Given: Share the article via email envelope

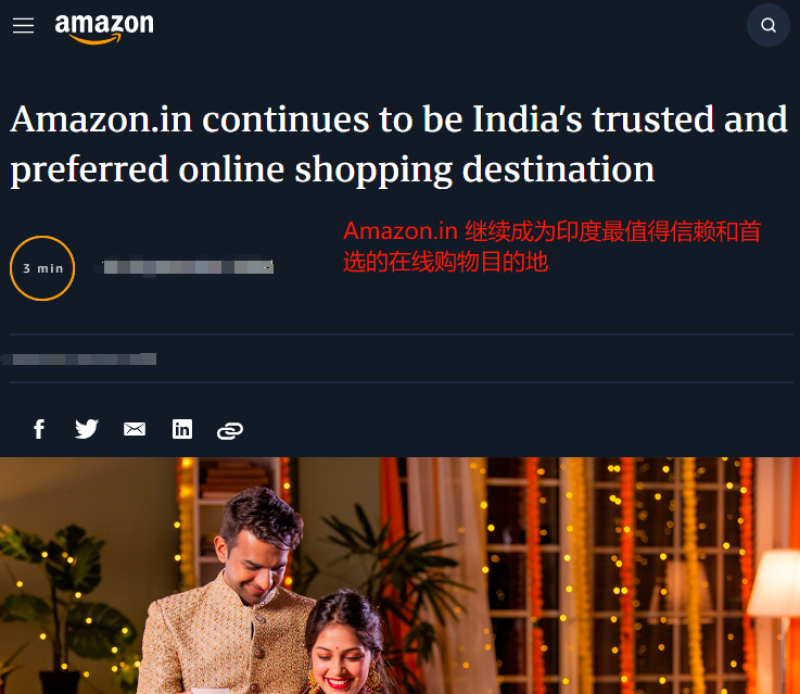Looking at the screenshot, I should [x=135, y=429].
